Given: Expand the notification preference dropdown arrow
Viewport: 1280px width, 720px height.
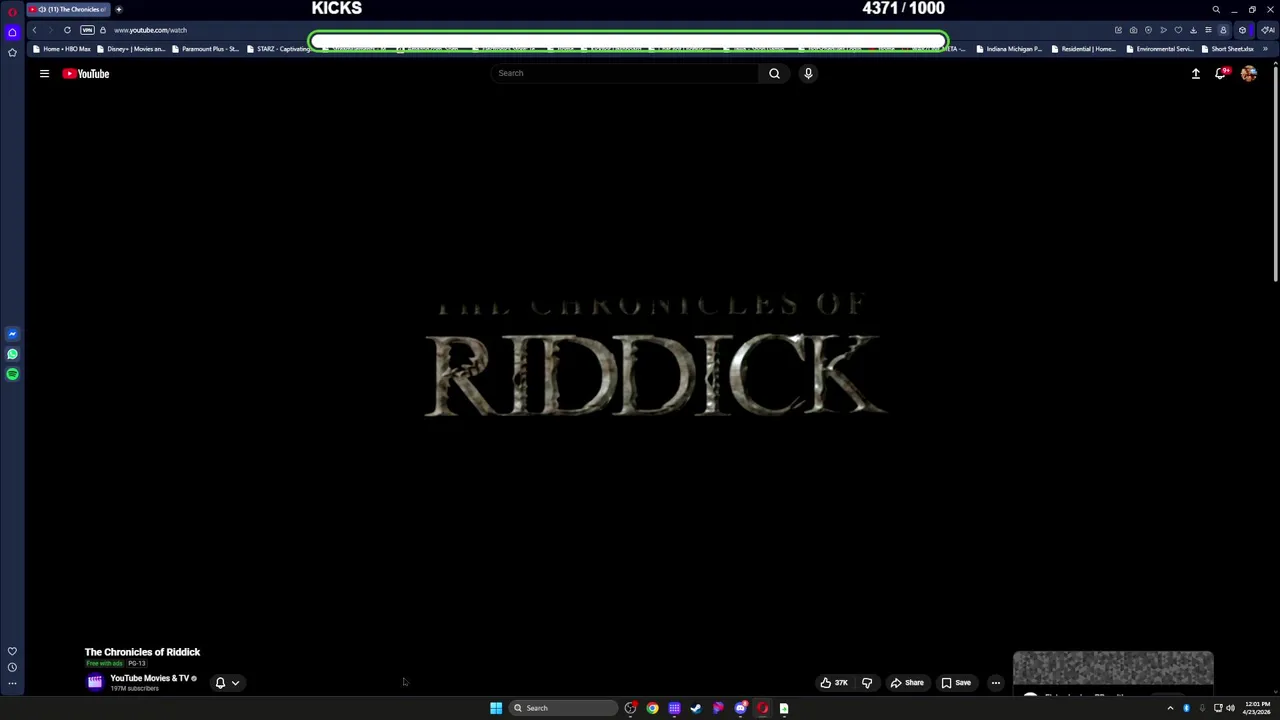Looking at the screenshot, I should pyautogui.click(x=235, y=683).
